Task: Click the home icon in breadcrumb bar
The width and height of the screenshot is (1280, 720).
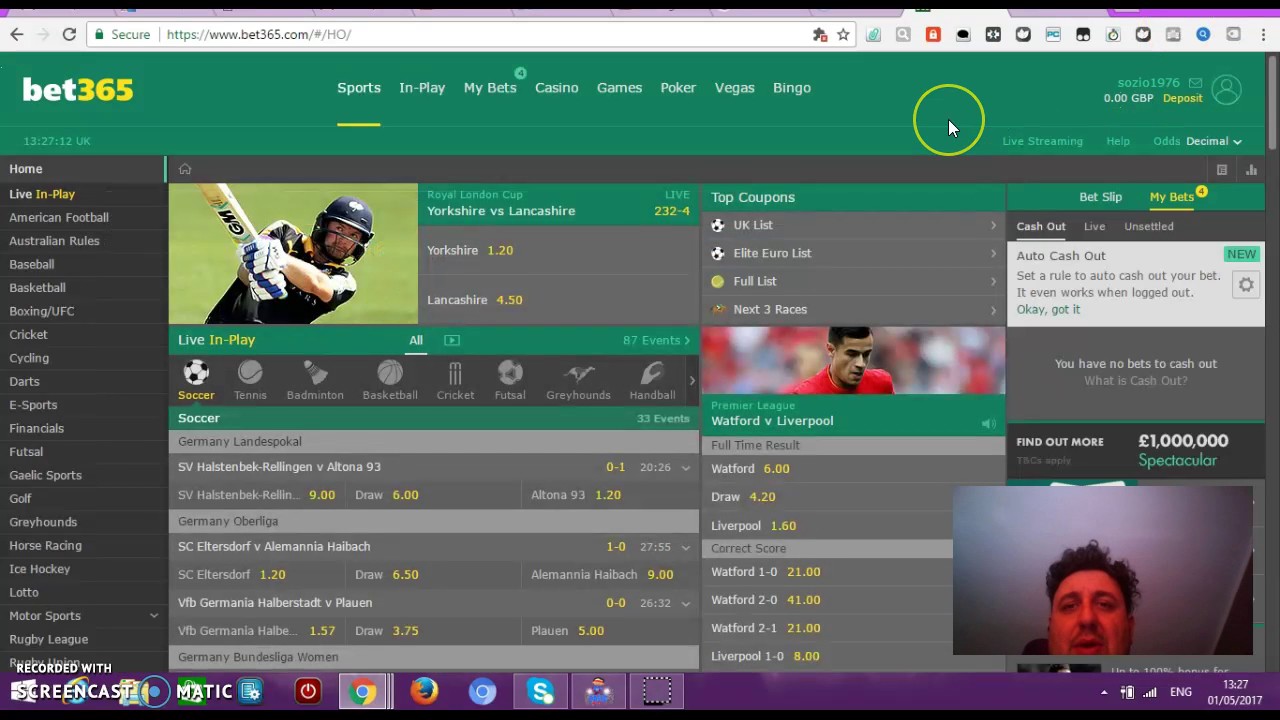Action: [x=185, y=169]
